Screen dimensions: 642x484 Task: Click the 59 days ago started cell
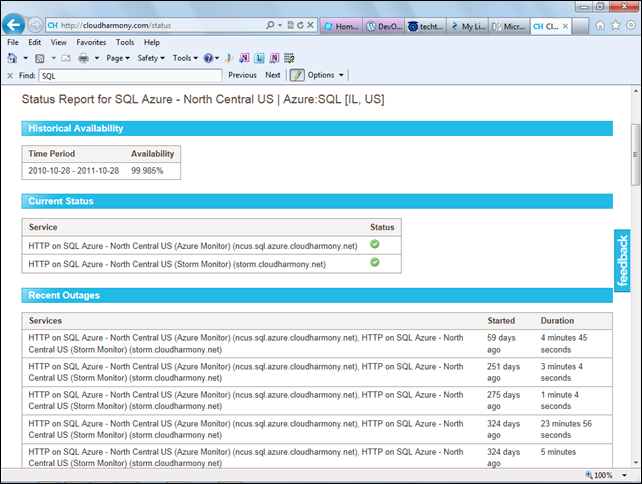click(x=501, y=344)
